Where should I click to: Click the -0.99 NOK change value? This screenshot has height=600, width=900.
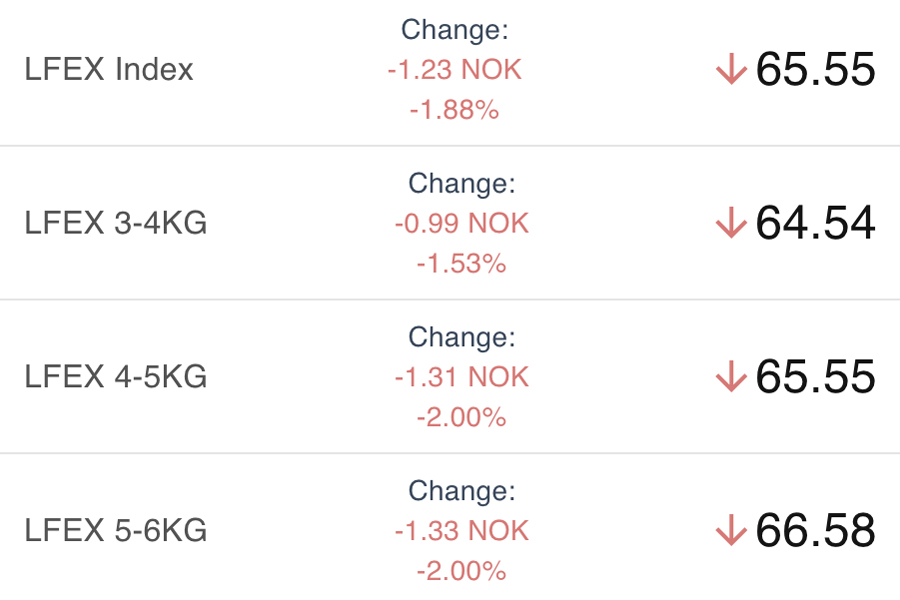[x=461, y=223]
